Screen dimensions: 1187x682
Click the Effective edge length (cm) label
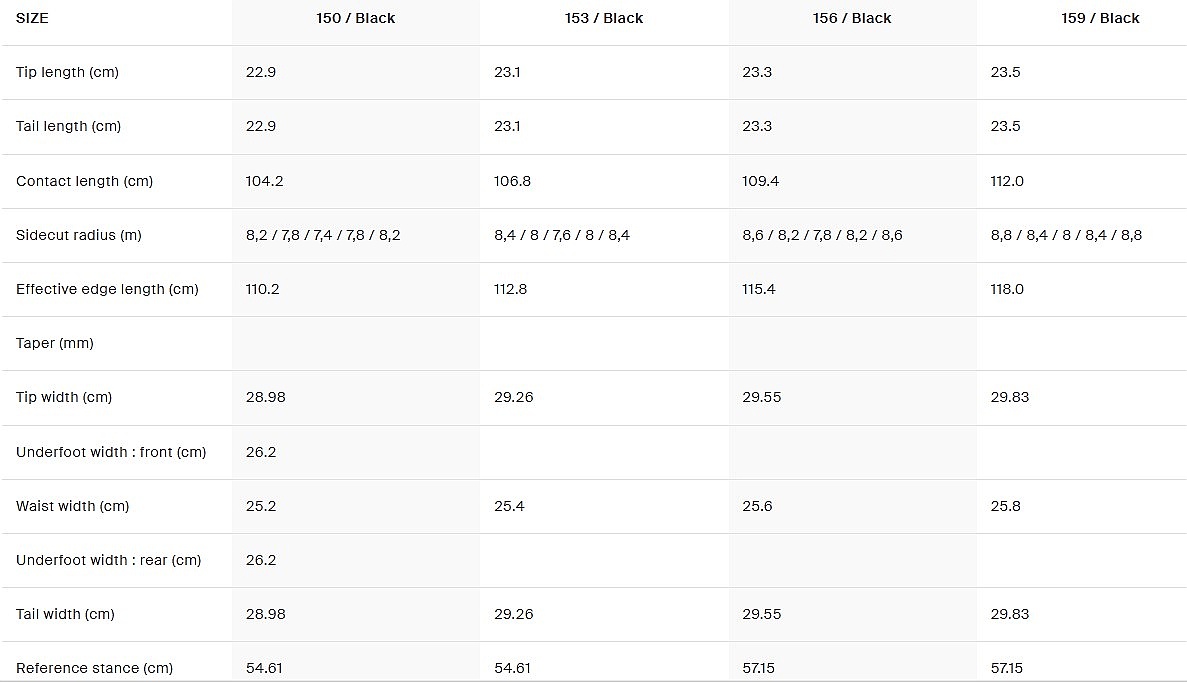(107, 289)
